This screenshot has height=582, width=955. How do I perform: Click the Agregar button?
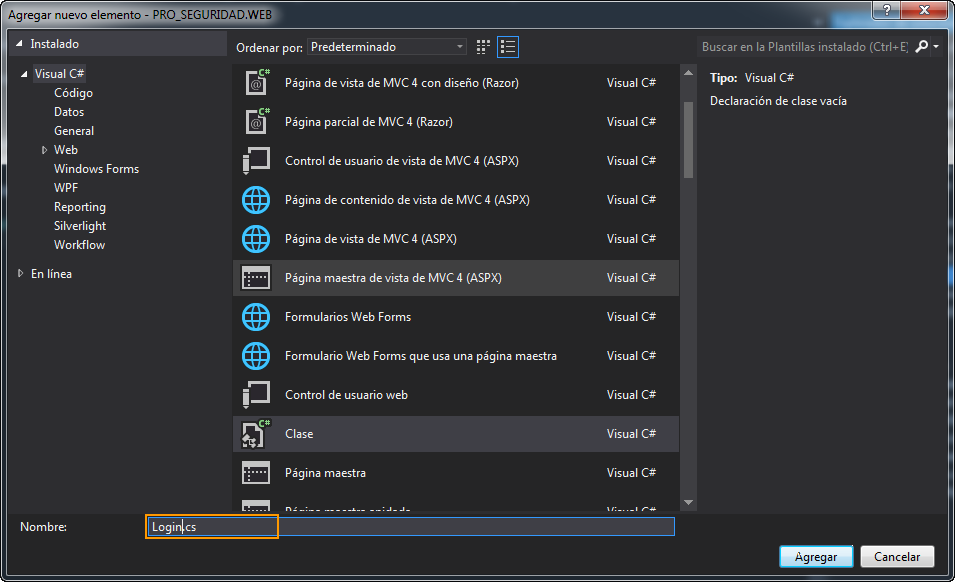(x=814, y=556)
